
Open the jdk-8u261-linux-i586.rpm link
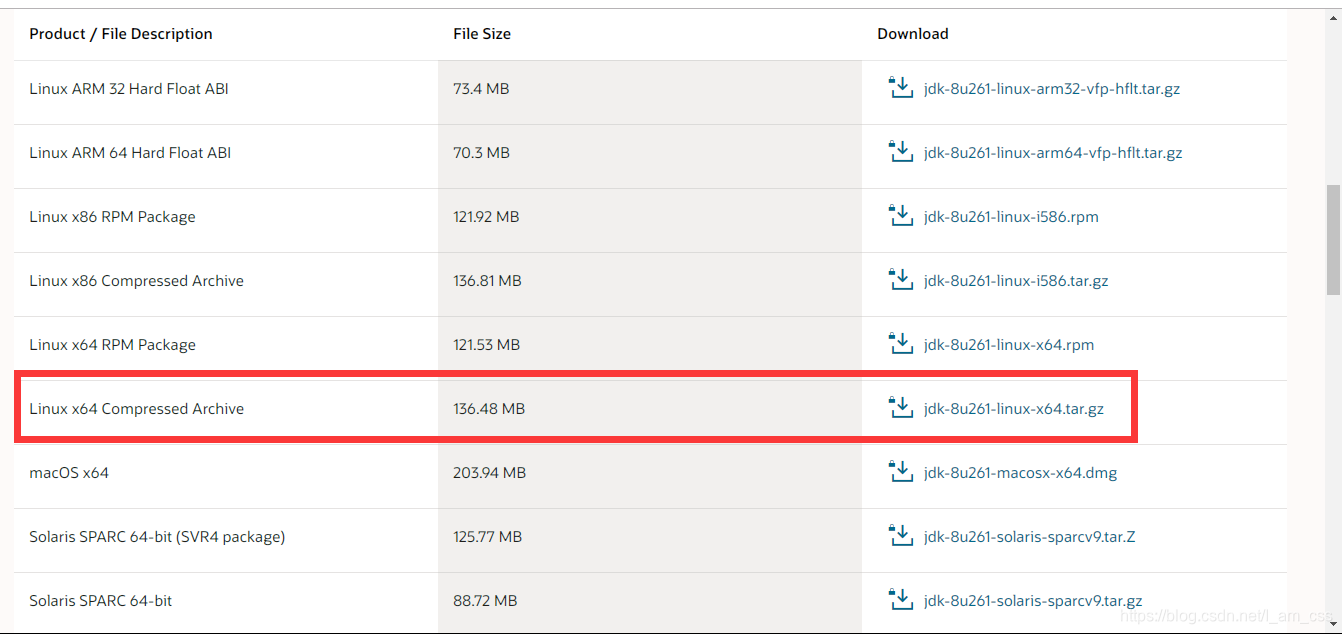(1011, 217)
